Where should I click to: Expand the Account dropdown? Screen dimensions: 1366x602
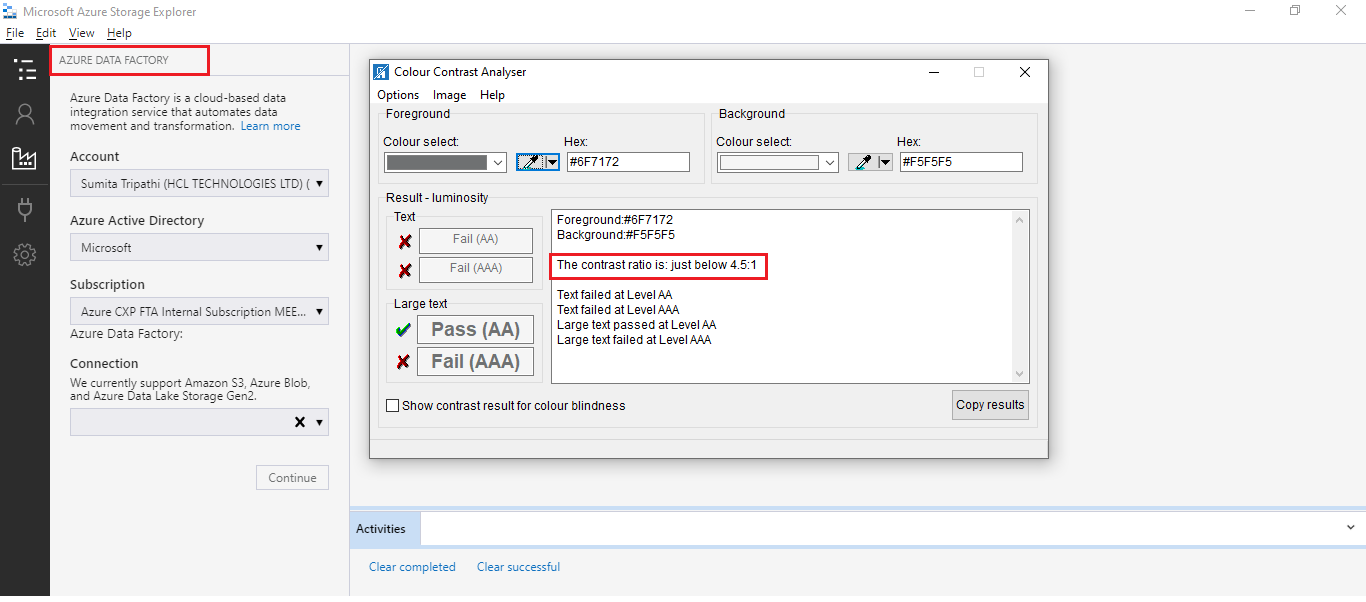point(320,184)
